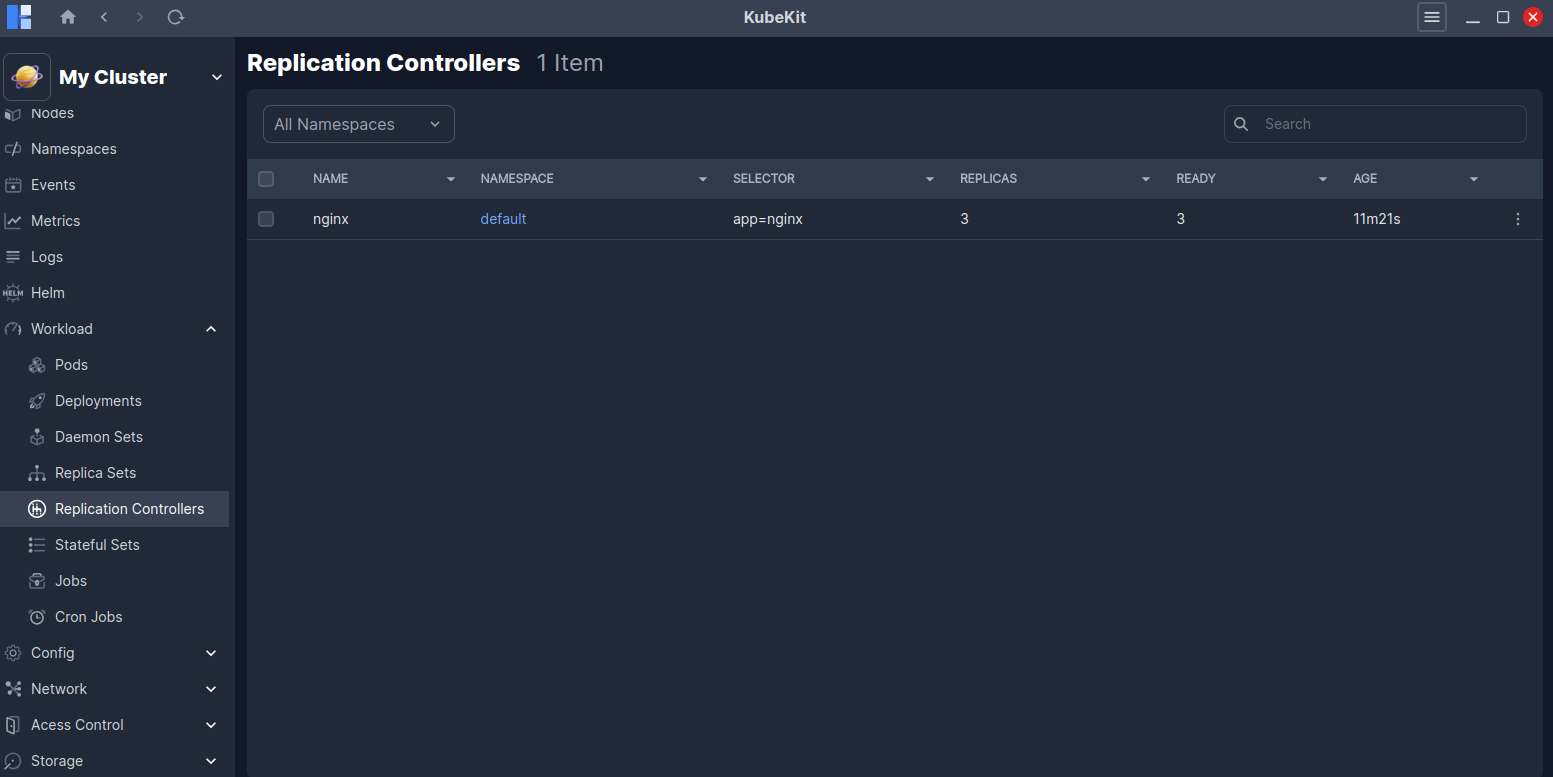Open the Events panel
Image resolution: width=1553 pixels, height=777 pixels.
(55, 184)
